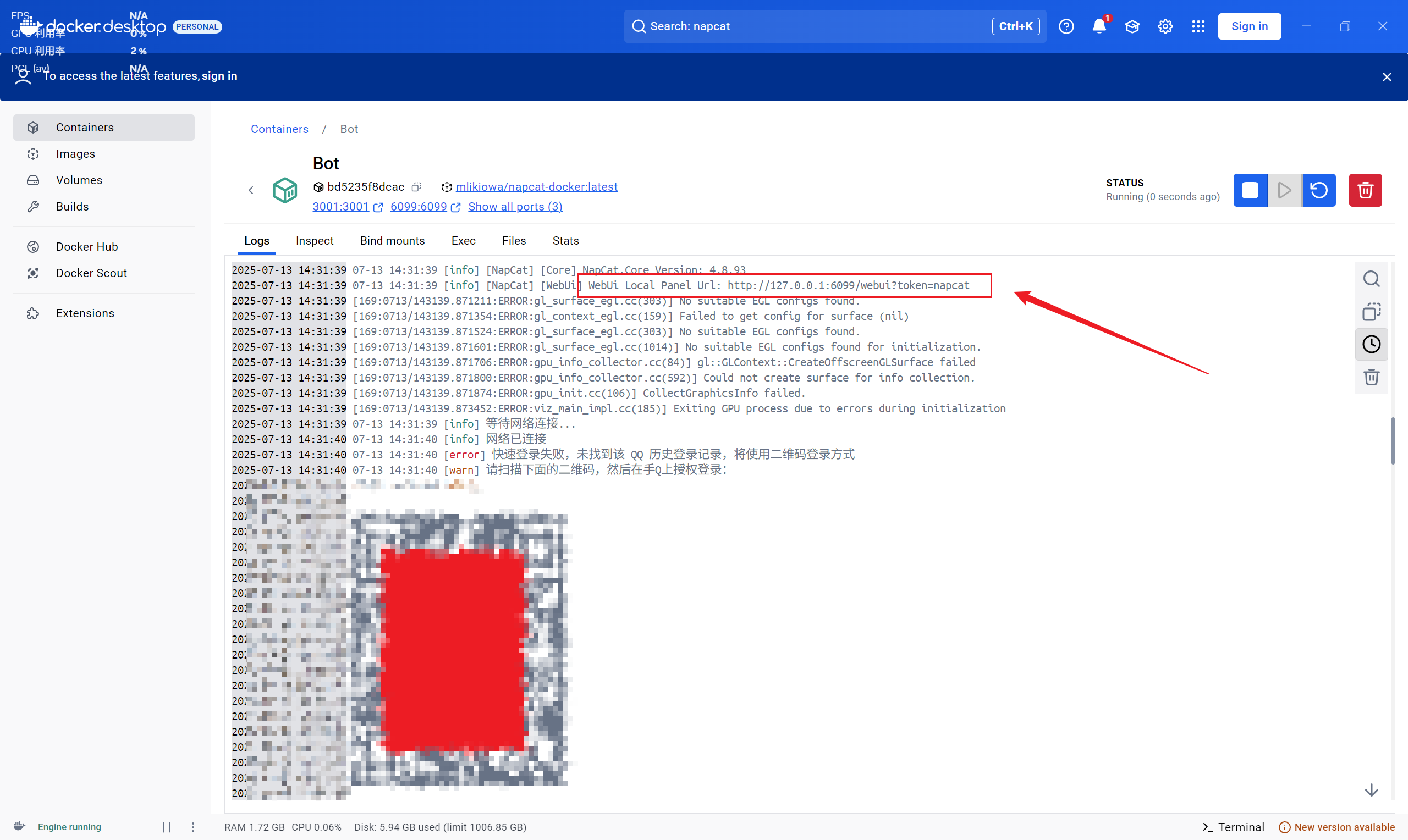Click the Search: napcat input field
The image size is (1408, 840).
pos(793,26)
